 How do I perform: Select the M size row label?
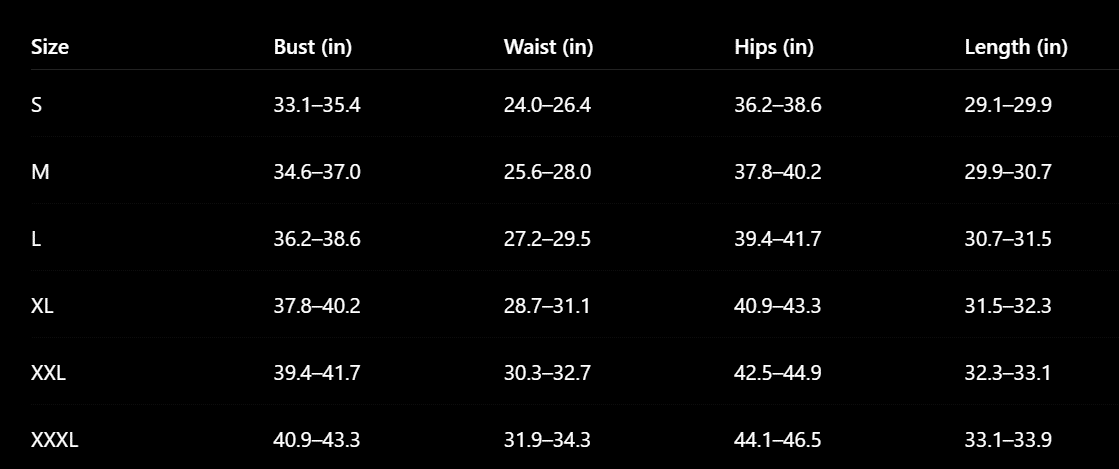(40, 172)
